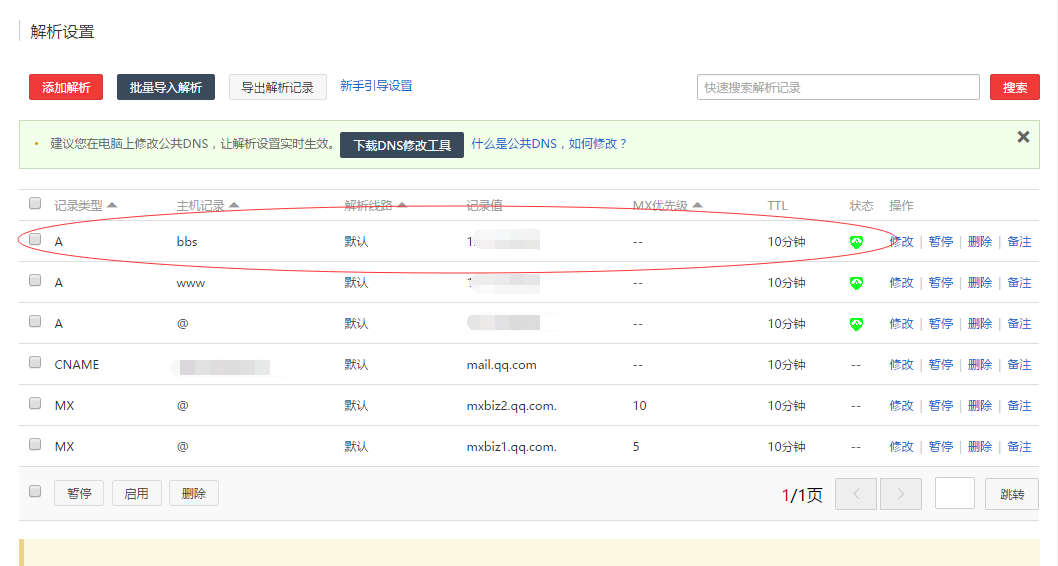Screen dimensions: 1058x566
Task: Go to next page with right arrow
Action: [x=901, y=494]
